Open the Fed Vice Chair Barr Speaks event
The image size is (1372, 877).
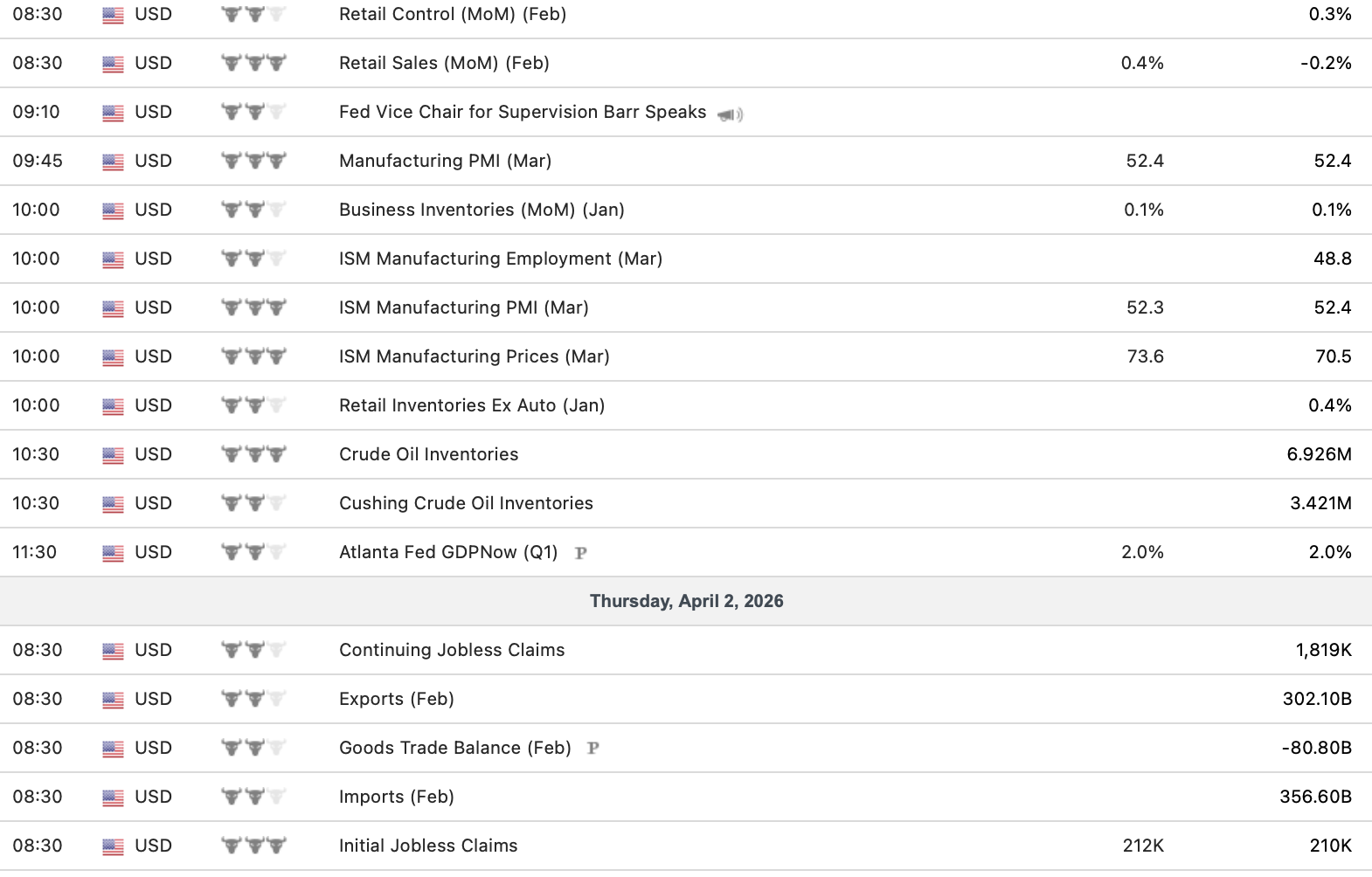pos(522,112)
